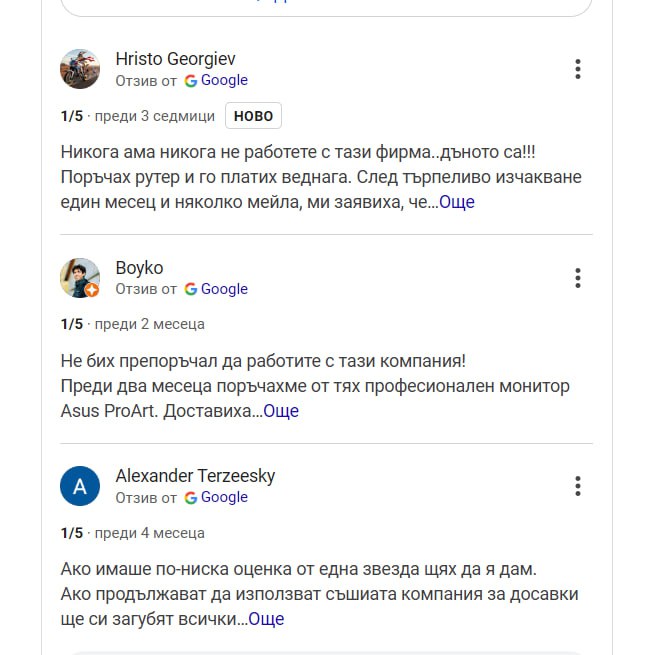Open Google link under Hristo Georgiev

[224, 81]
